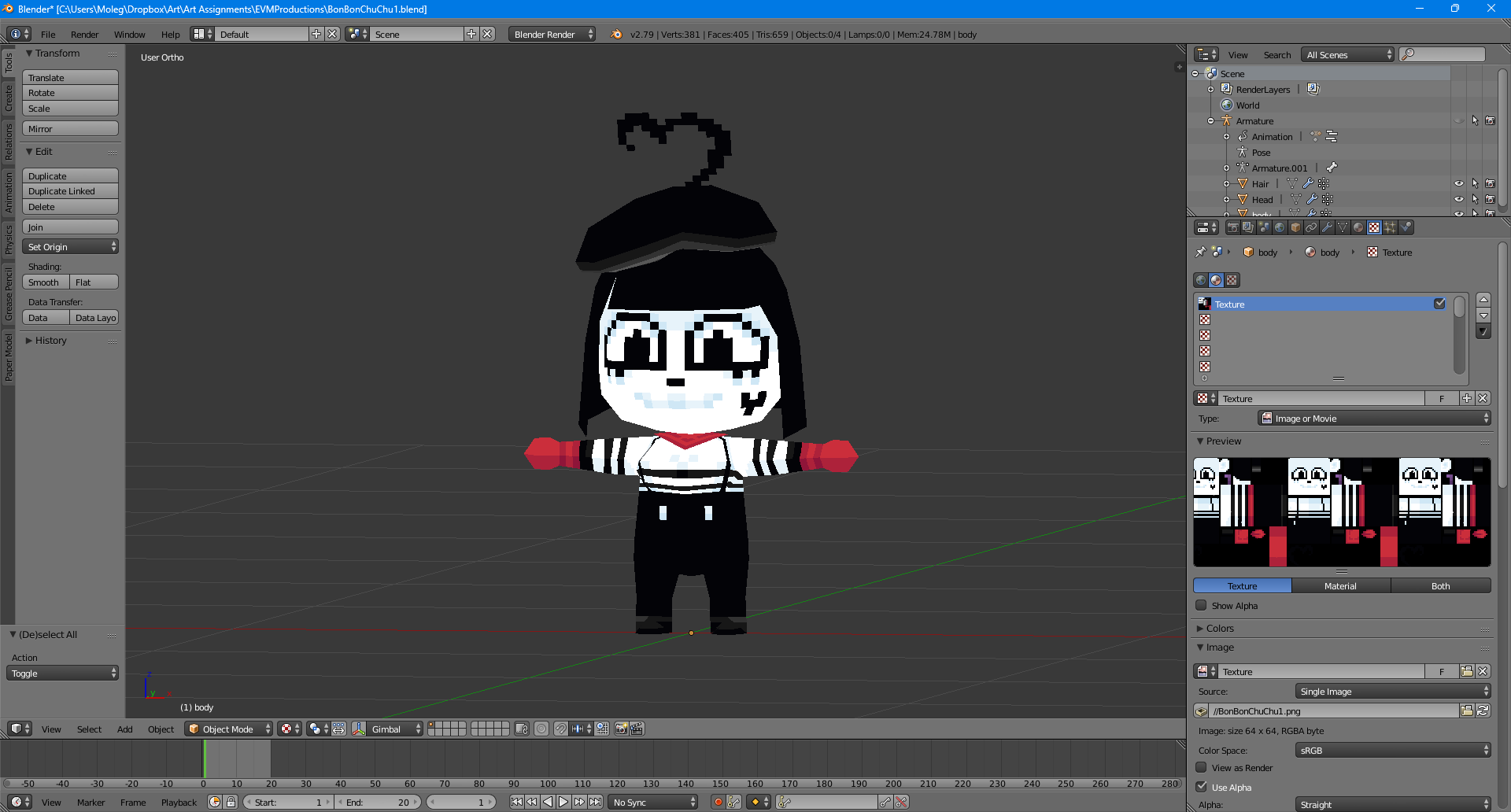Uncheck the Use Alpha checkbox
Image resolution: width=1511 pixels, height=812 pixels.
tap(1201, 787)
